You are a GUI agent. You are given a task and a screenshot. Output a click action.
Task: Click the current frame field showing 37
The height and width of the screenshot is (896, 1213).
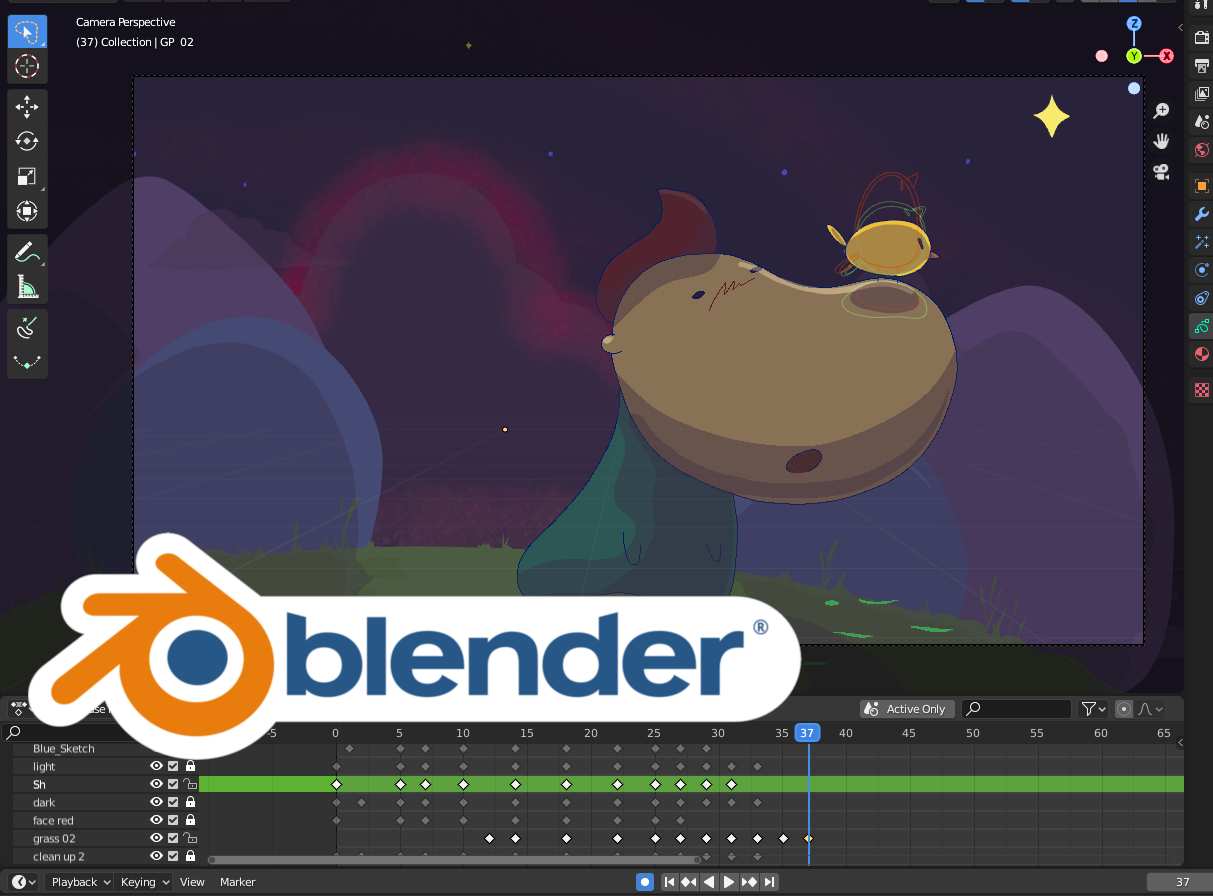click(1181, 882)
